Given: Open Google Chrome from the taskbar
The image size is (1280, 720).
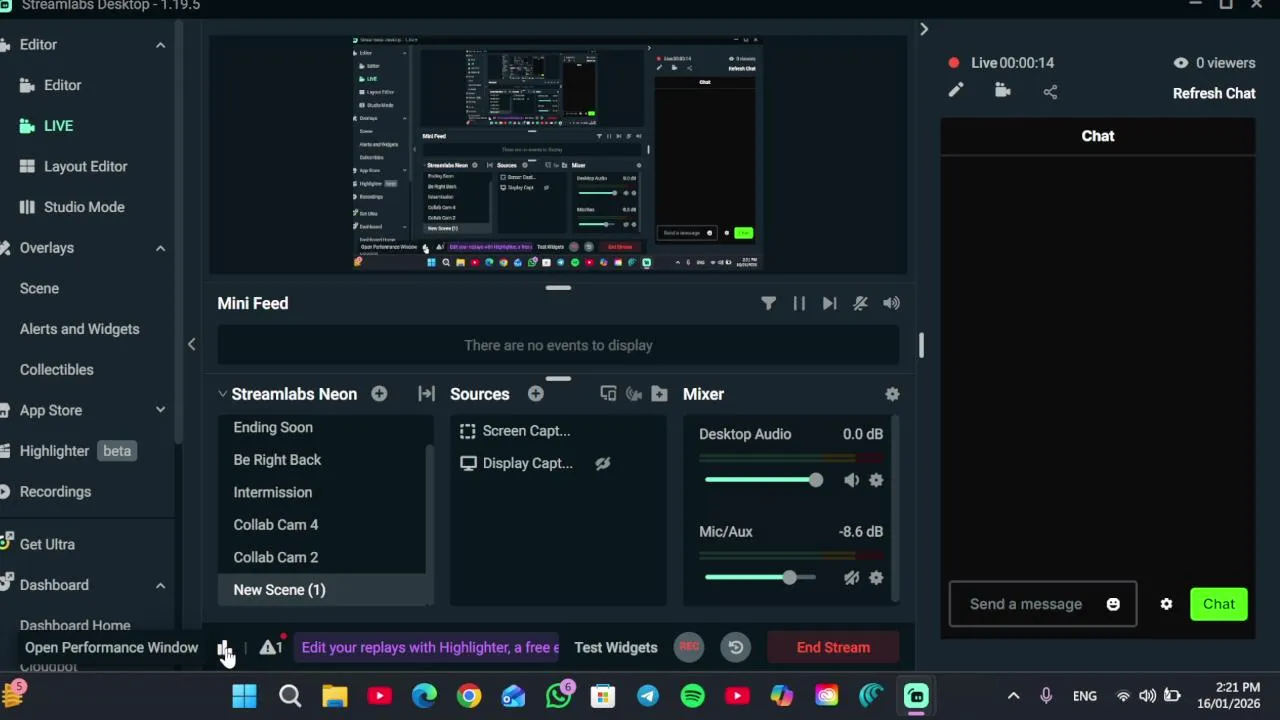Looking at the screenshot, I should [x=469, y=696].
